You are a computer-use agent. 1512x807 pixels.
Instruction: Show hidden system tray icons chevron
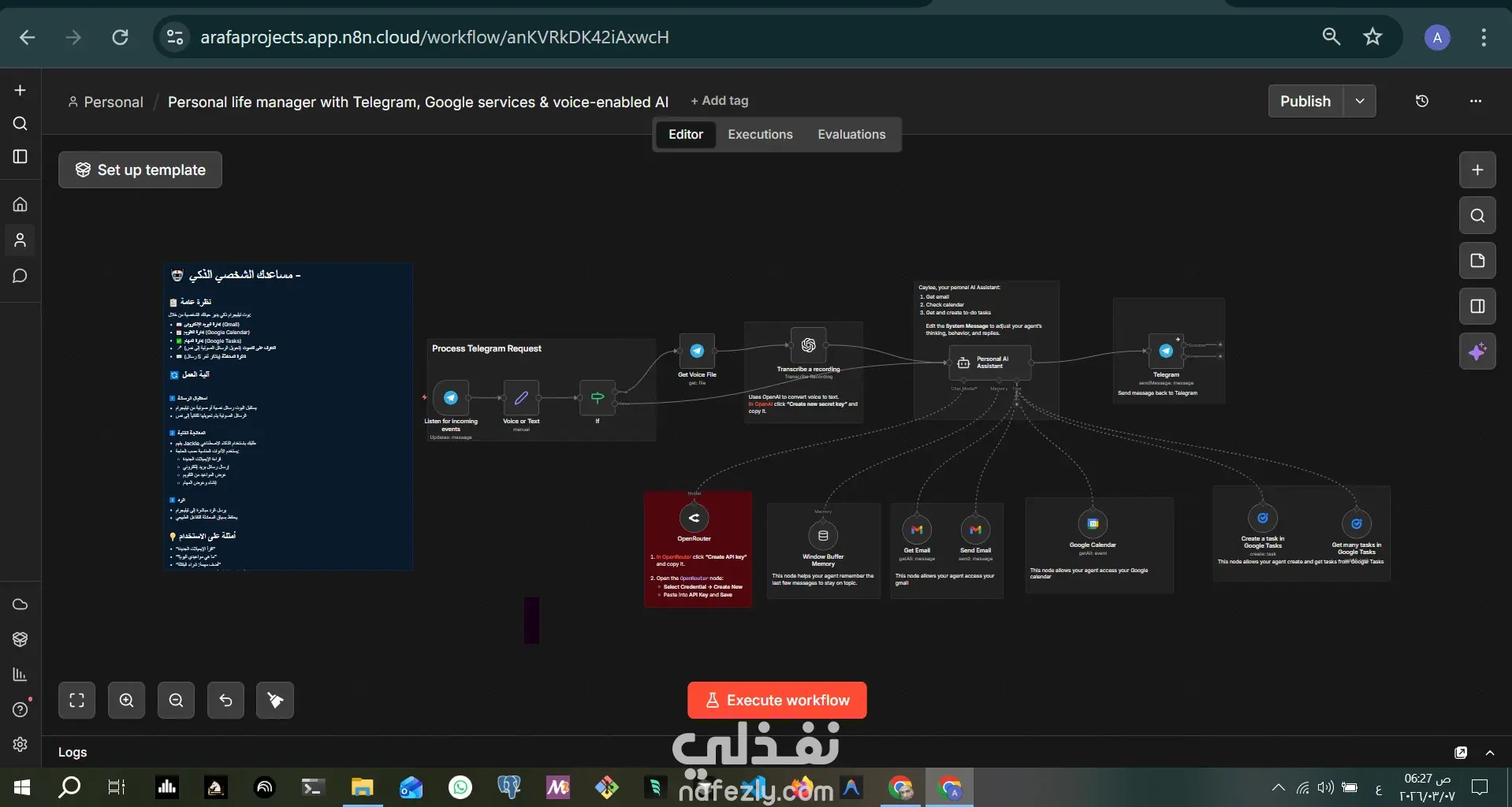[1279, 787]
